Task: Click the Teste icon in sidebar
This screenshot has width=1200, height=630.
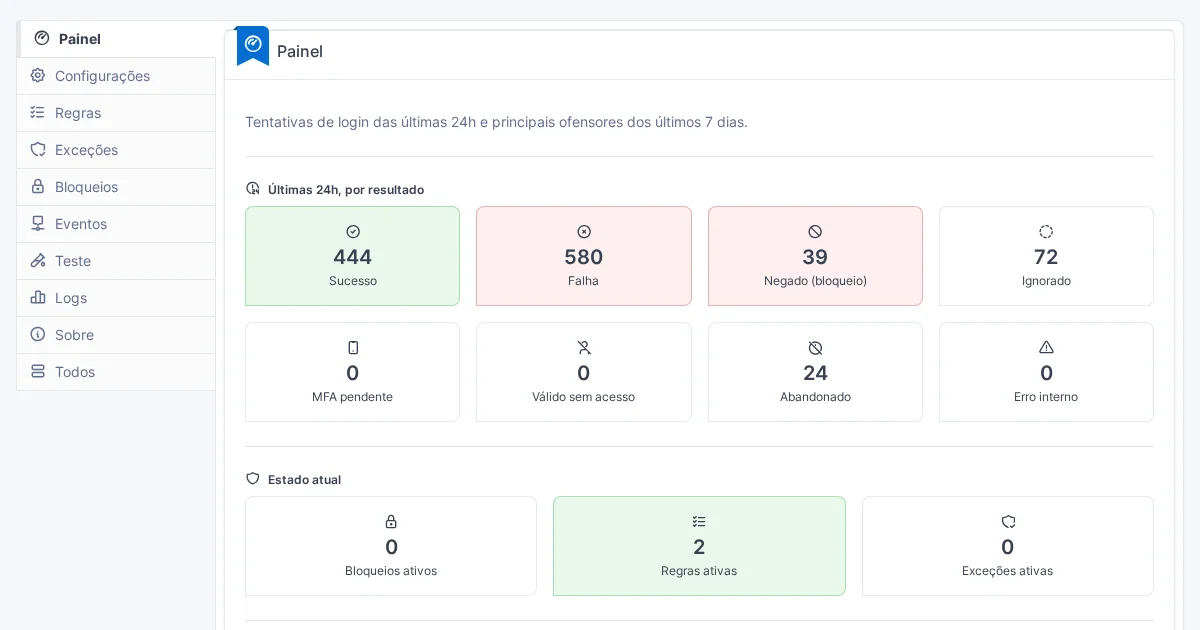Action: [x=38, y=260]
